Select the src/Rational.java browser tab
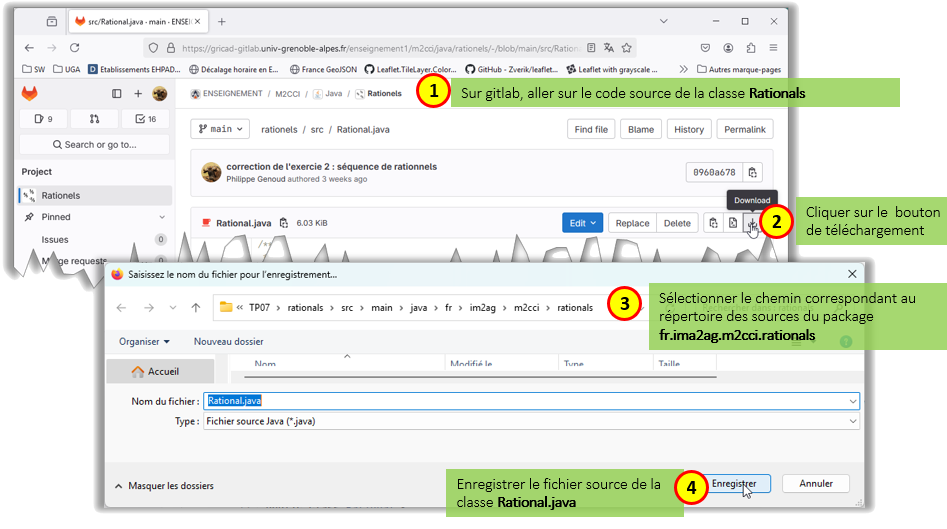947x529 pixels. click(x=138, y=22)
